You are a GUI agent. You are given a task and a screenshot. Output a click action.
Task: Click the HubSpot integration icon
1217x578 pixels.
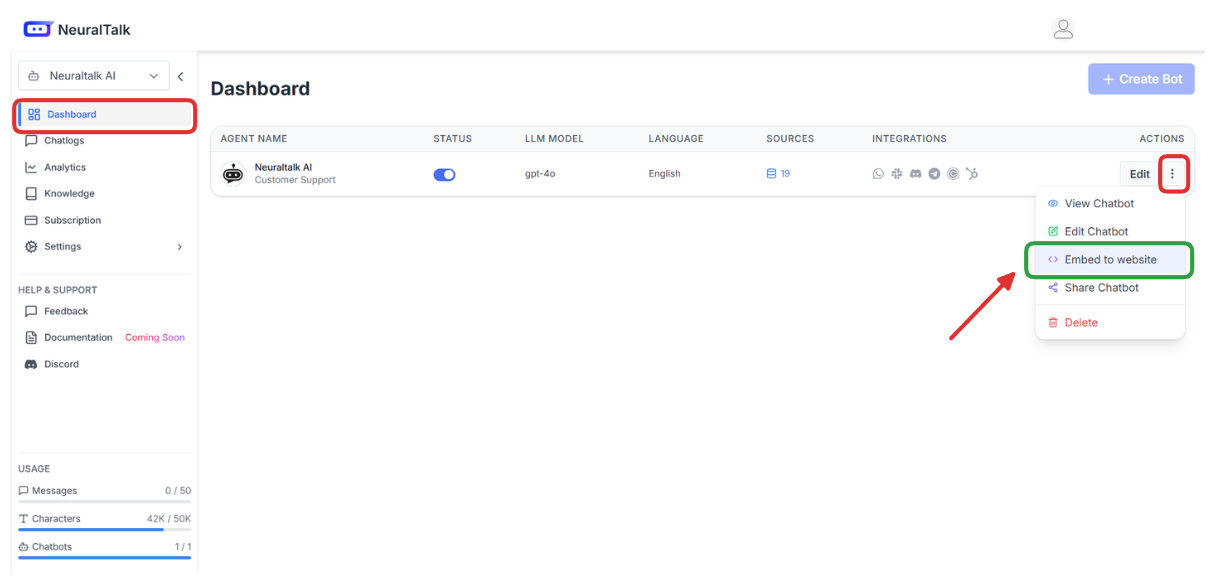click(972, 174)
